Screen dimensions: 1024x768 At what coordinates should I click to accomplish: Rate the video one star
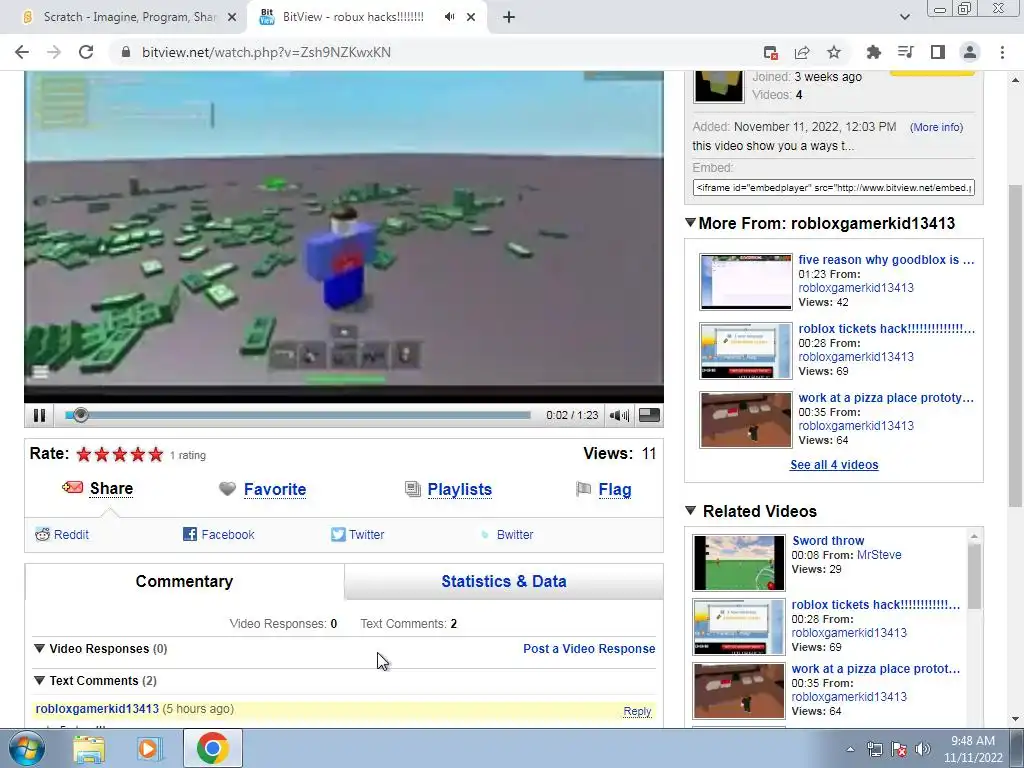coord(84,455)
